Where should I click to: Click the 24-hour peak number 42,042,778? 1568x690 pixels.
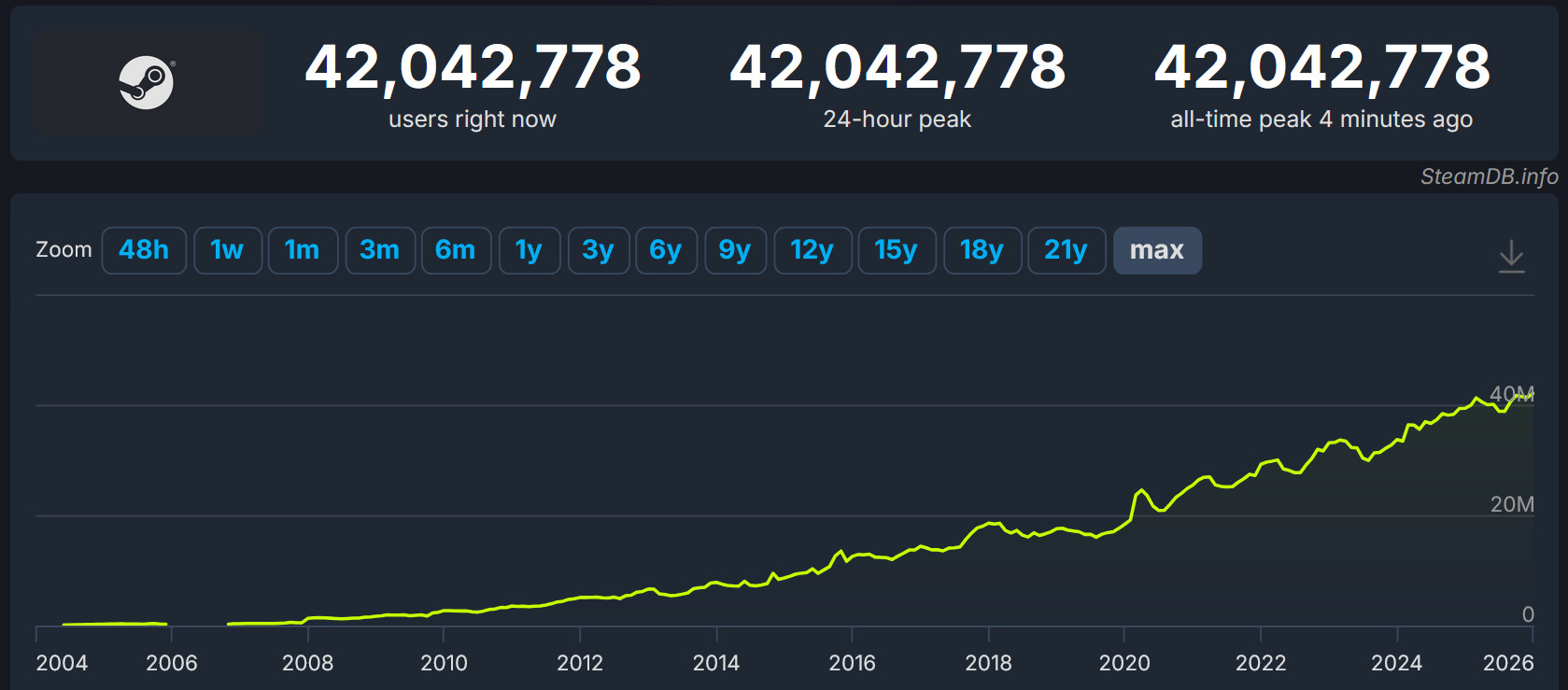click(897, 68)
